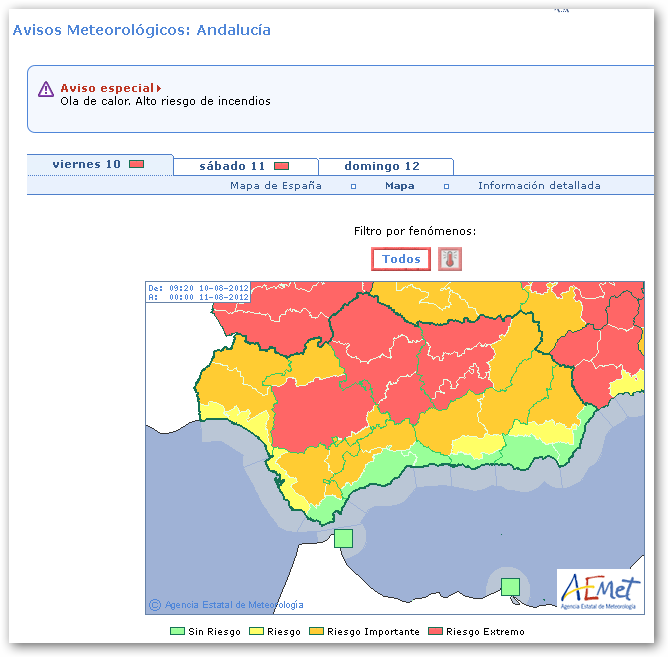The width and height of the screenshot is (668, 657).
Task: Go to Información detallada
Action: [x=539, y=186]
